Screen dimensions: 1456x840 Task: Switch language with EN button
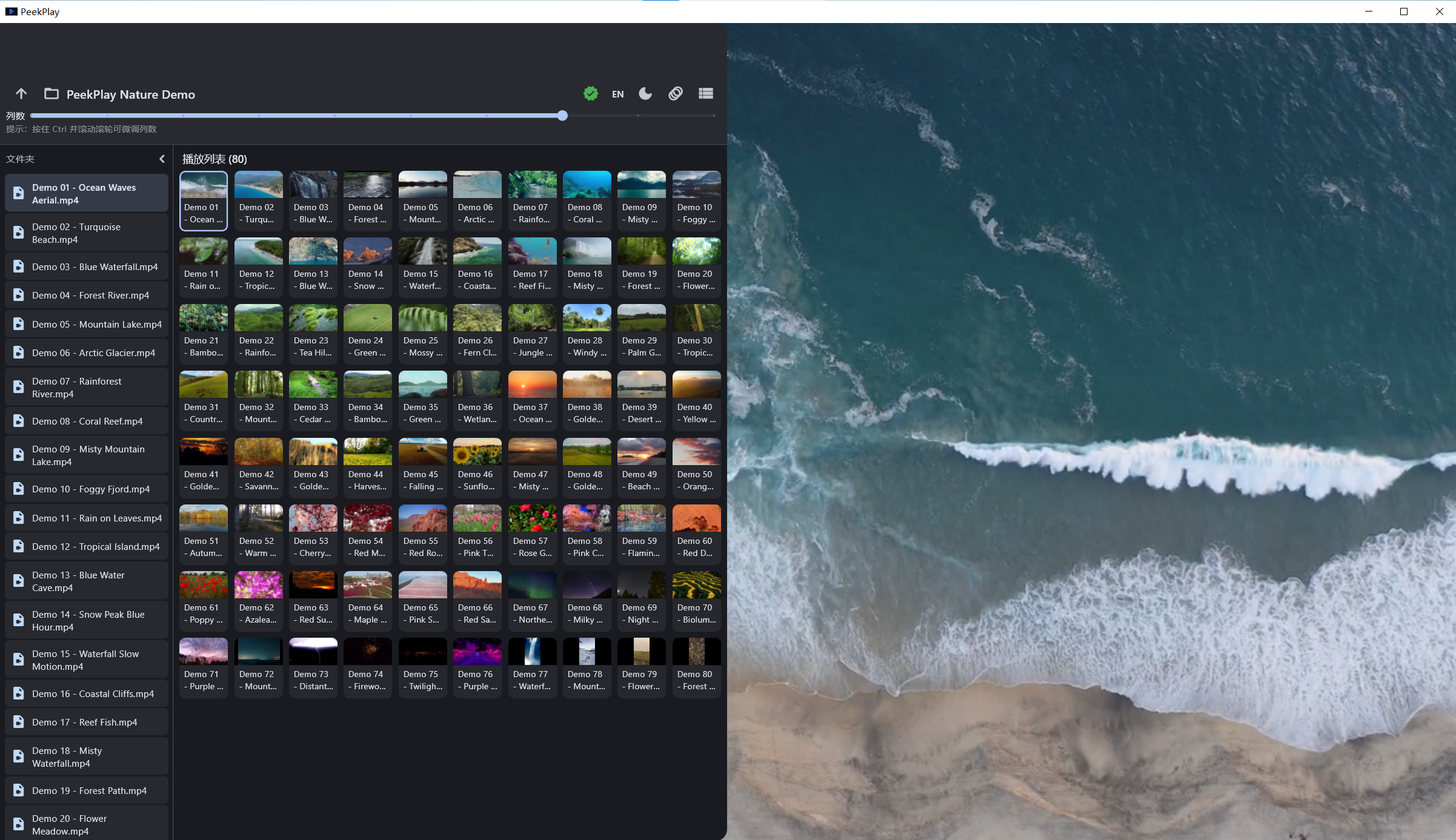[618, 94]
